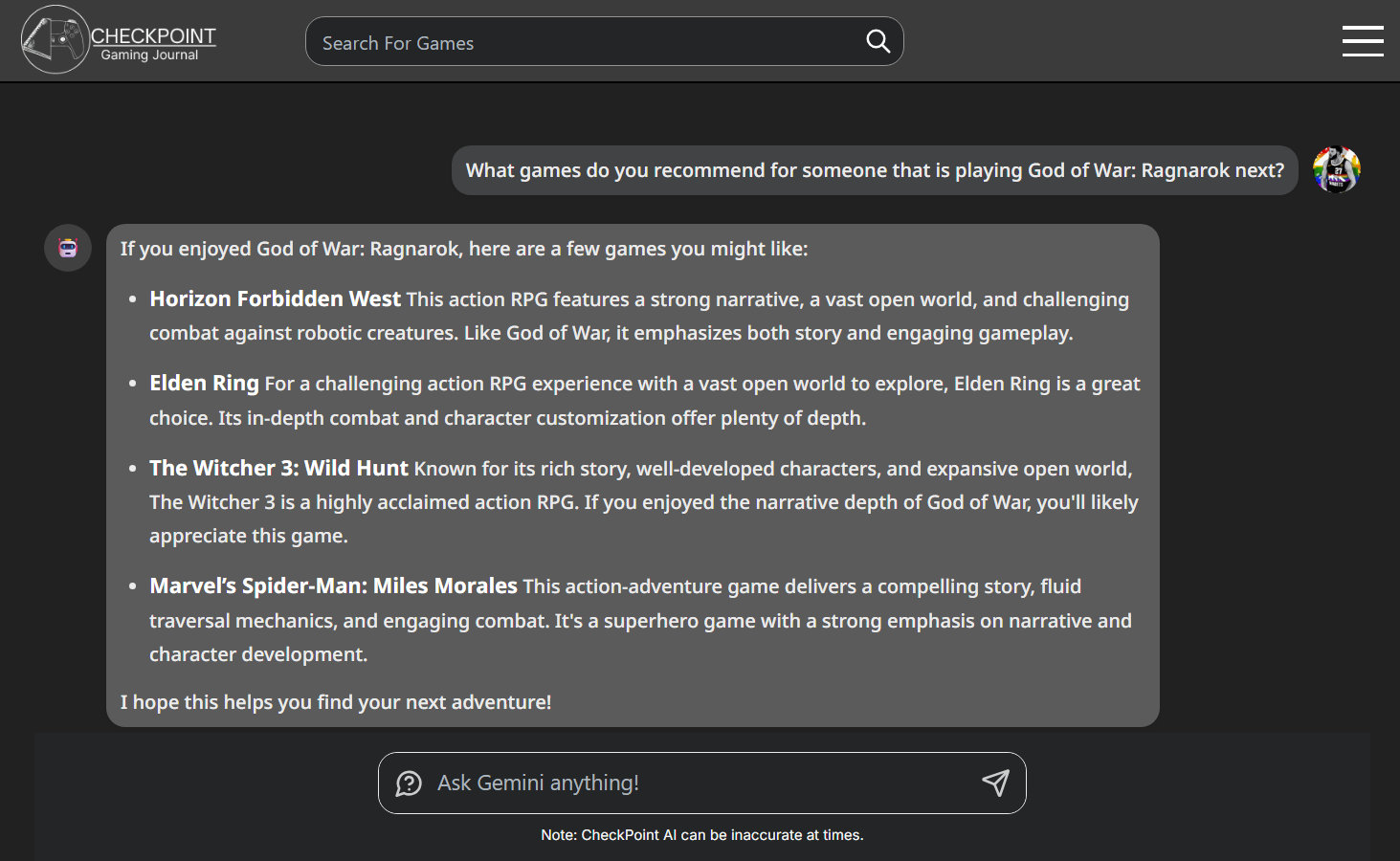
Task: Select the Horizon Forbidden West title
Action: [x=275, y=298]
